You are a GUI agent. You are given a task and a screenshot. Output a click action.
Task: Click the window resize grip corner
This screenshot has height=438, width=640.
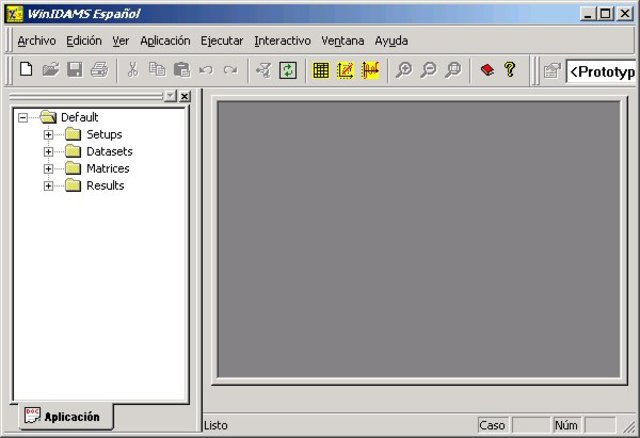[629, 427]
